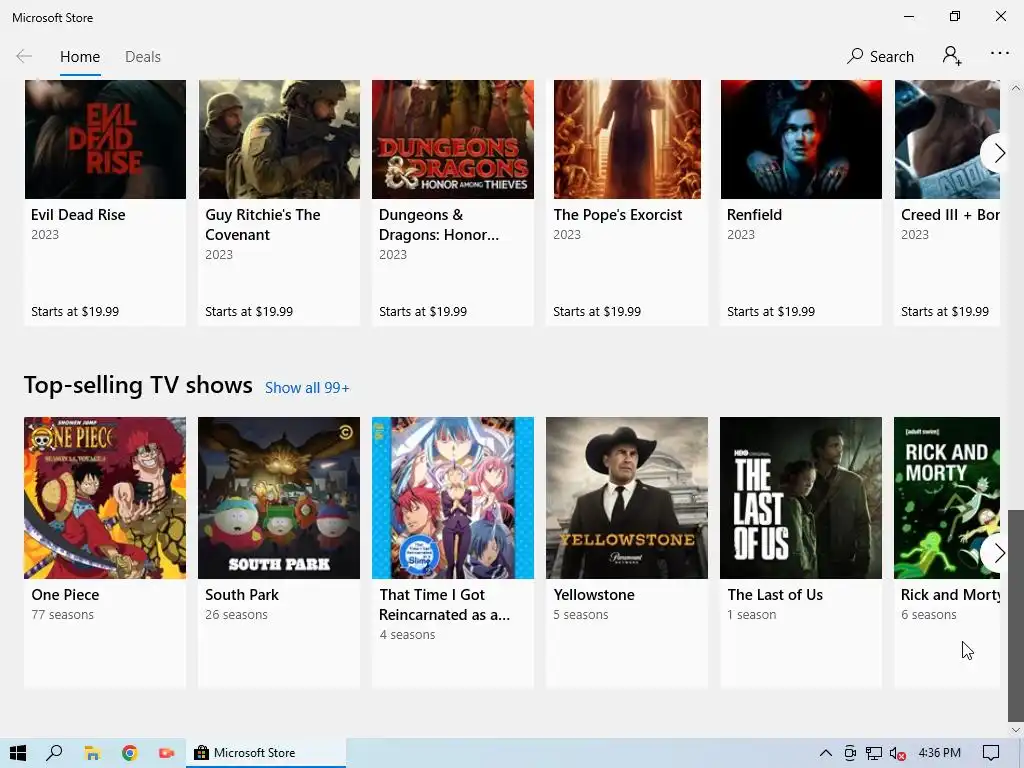Open The Pope's Exorcist poster
Screen dimensions: 1024x768
(x=627, y=139)
